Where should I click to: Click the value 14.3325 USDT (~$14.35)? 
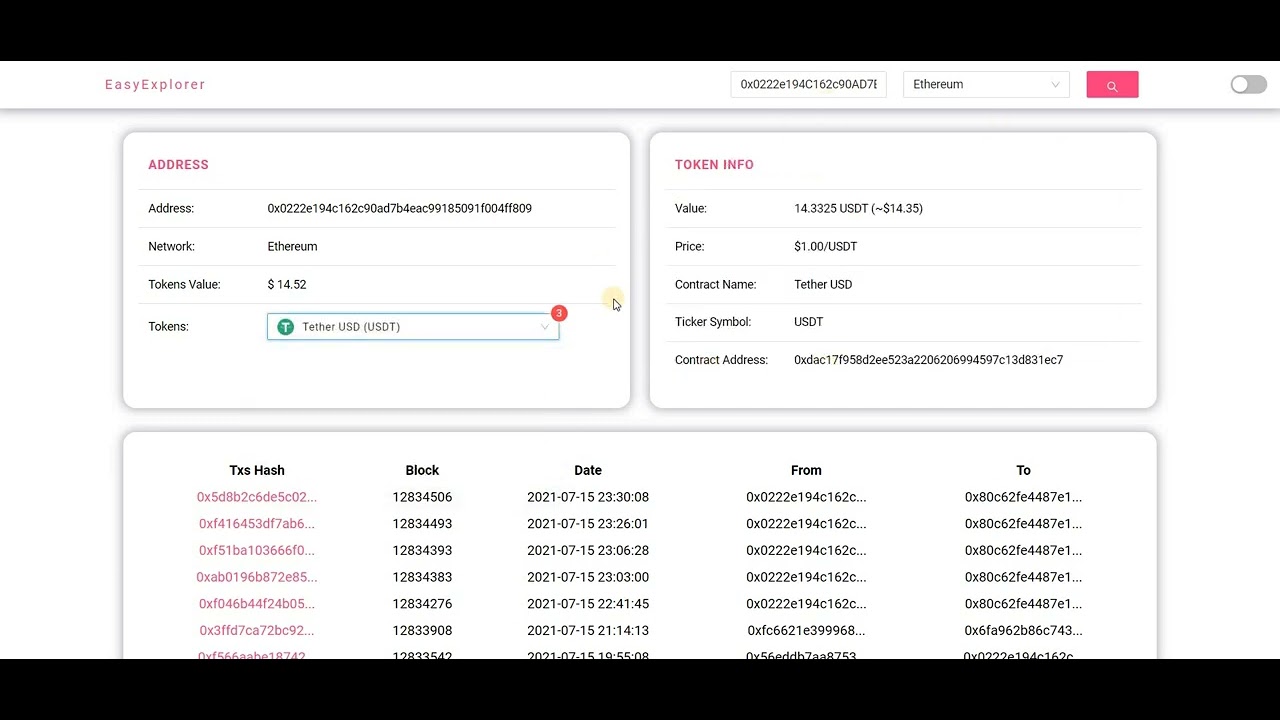coord(858,209)
